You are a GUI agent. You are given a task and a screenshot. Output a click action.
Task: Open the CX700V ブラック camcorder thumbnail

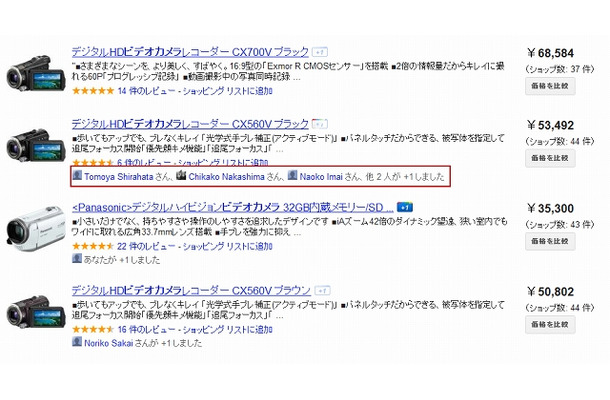(x=36, y=74)
